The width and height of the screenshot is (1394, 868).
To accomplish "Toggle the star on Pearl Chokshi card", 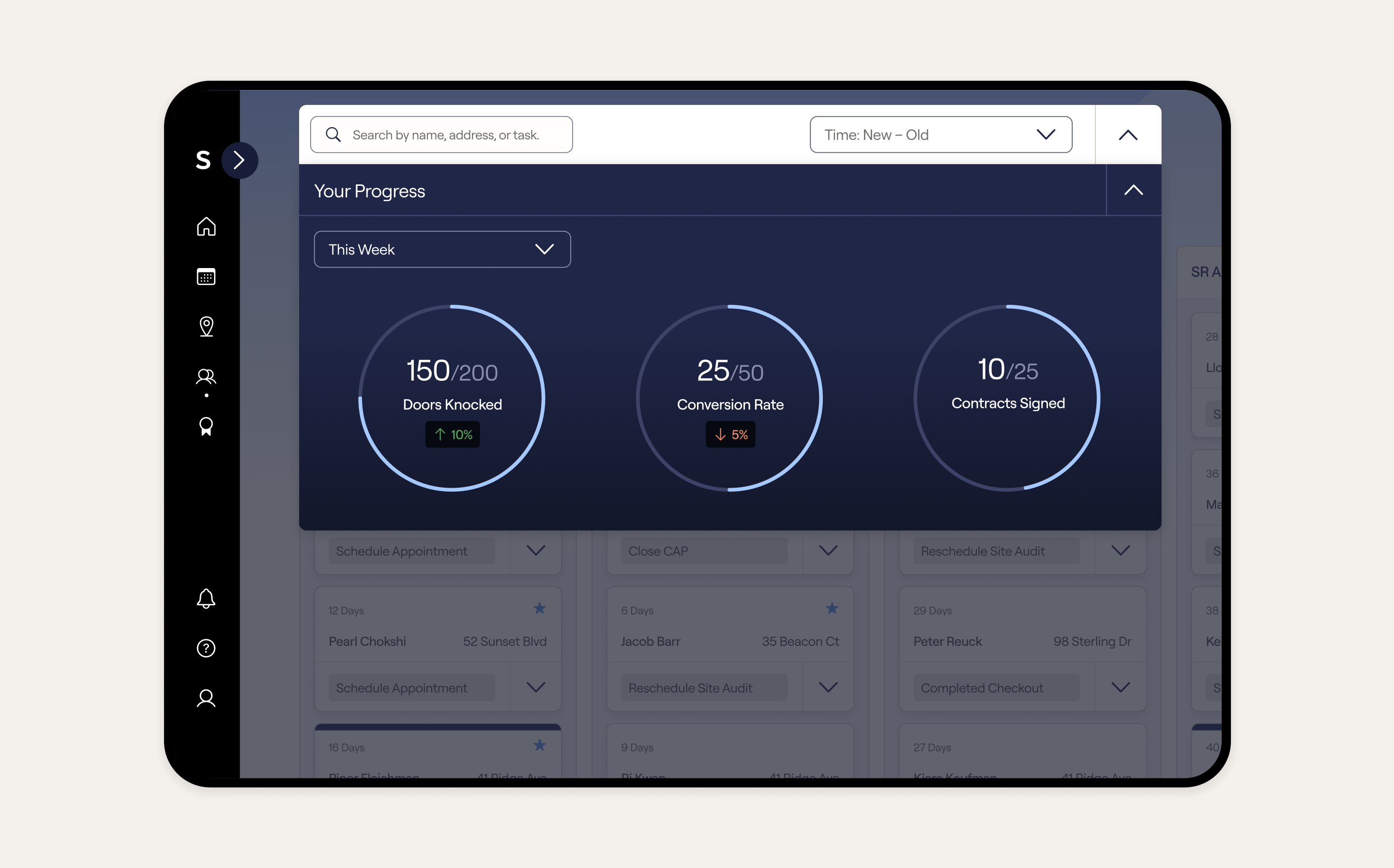I will tap(540, 609).
